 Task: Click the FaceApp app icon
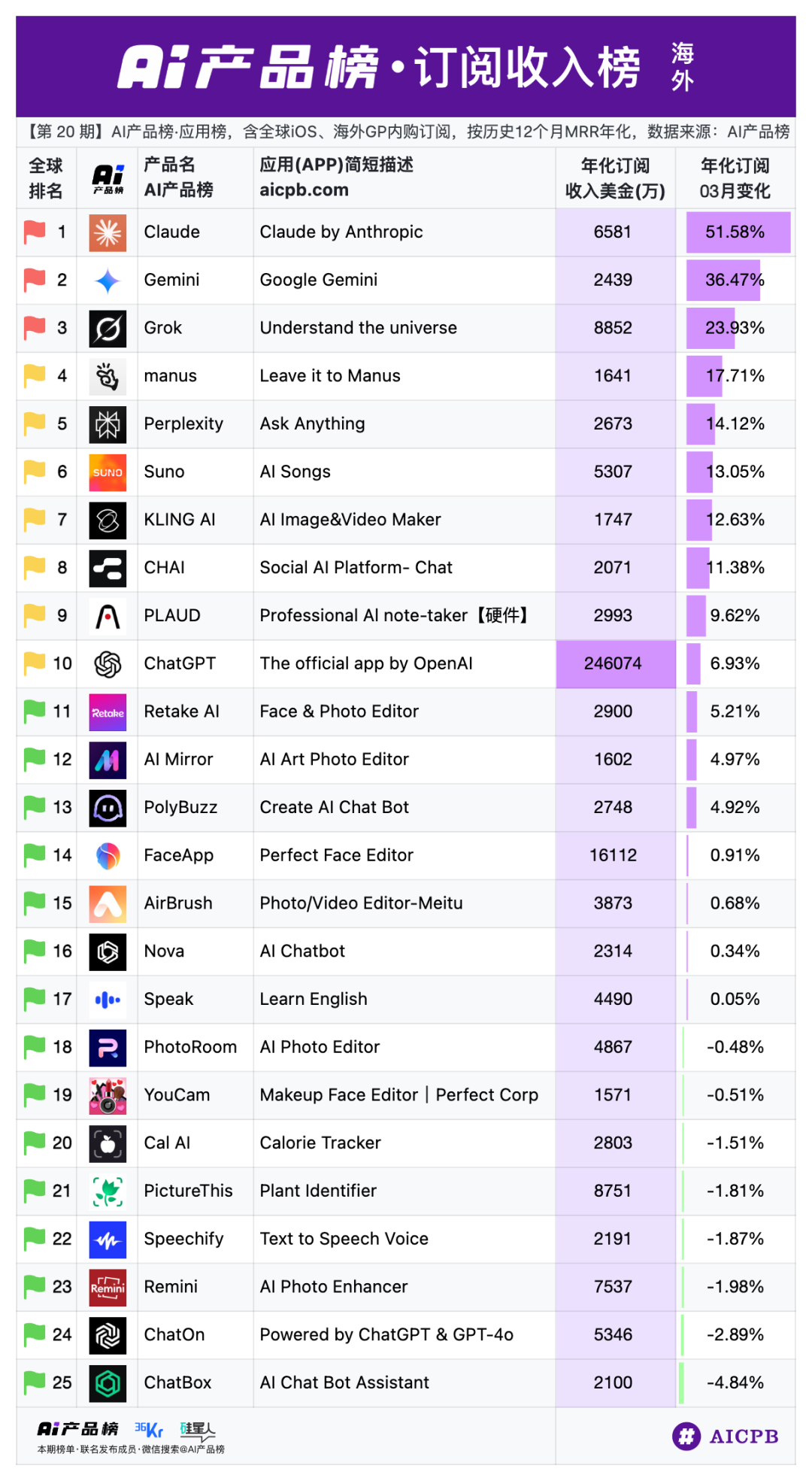(108, 856)
